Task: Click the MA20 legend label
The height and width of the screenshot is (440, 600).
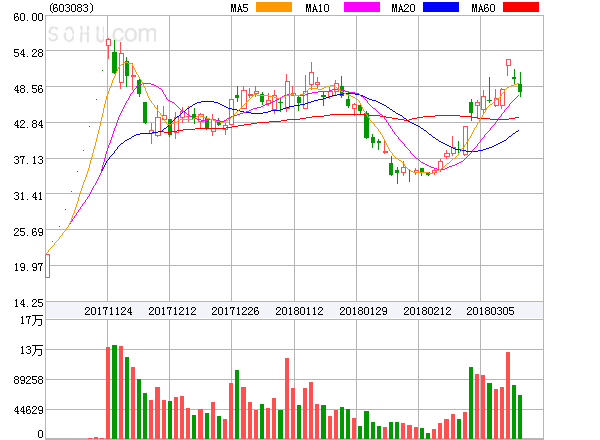Action: (403, 8)
